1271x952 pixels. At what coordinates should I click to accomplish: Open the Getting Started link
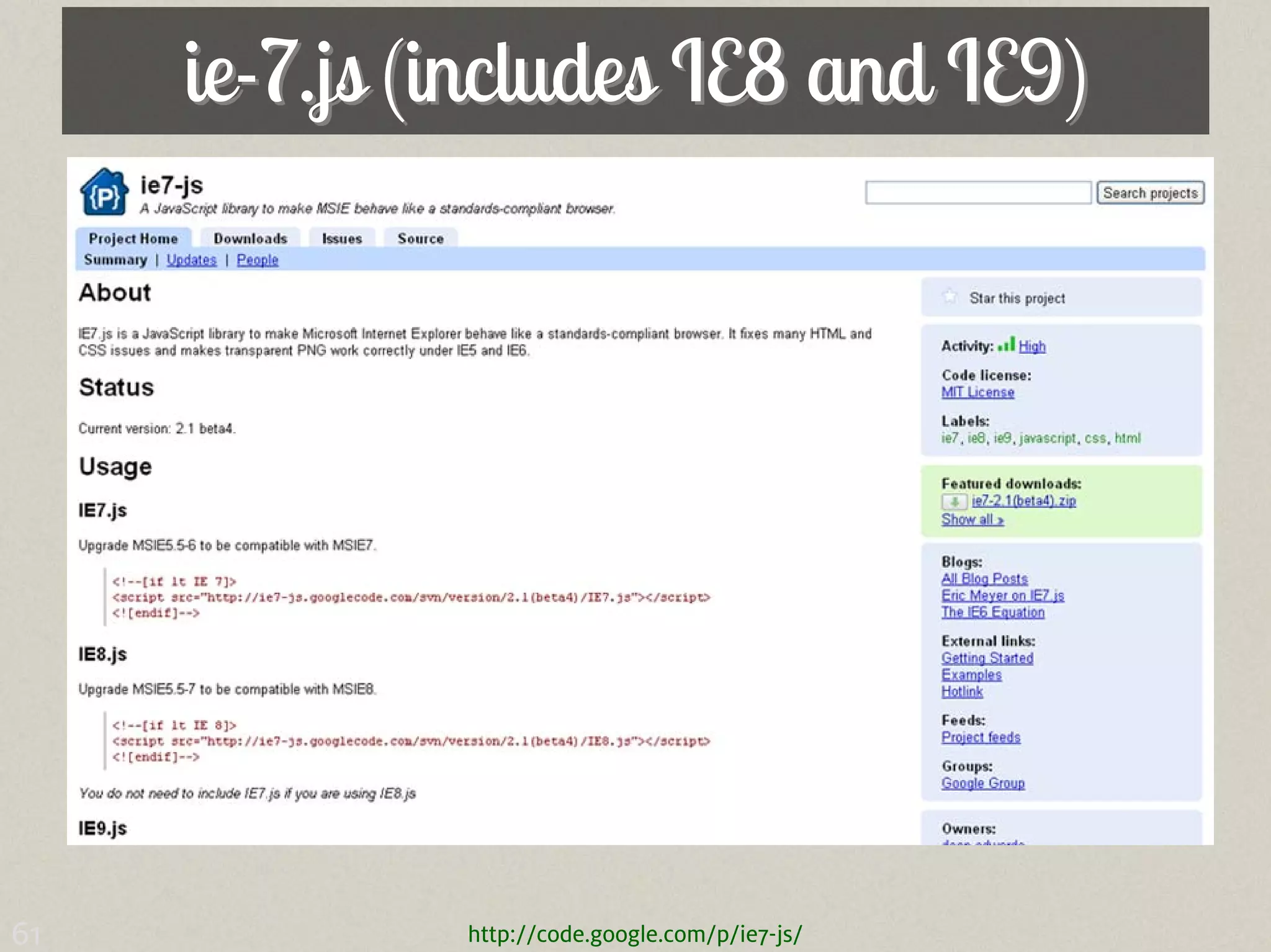tap(987, 658)
